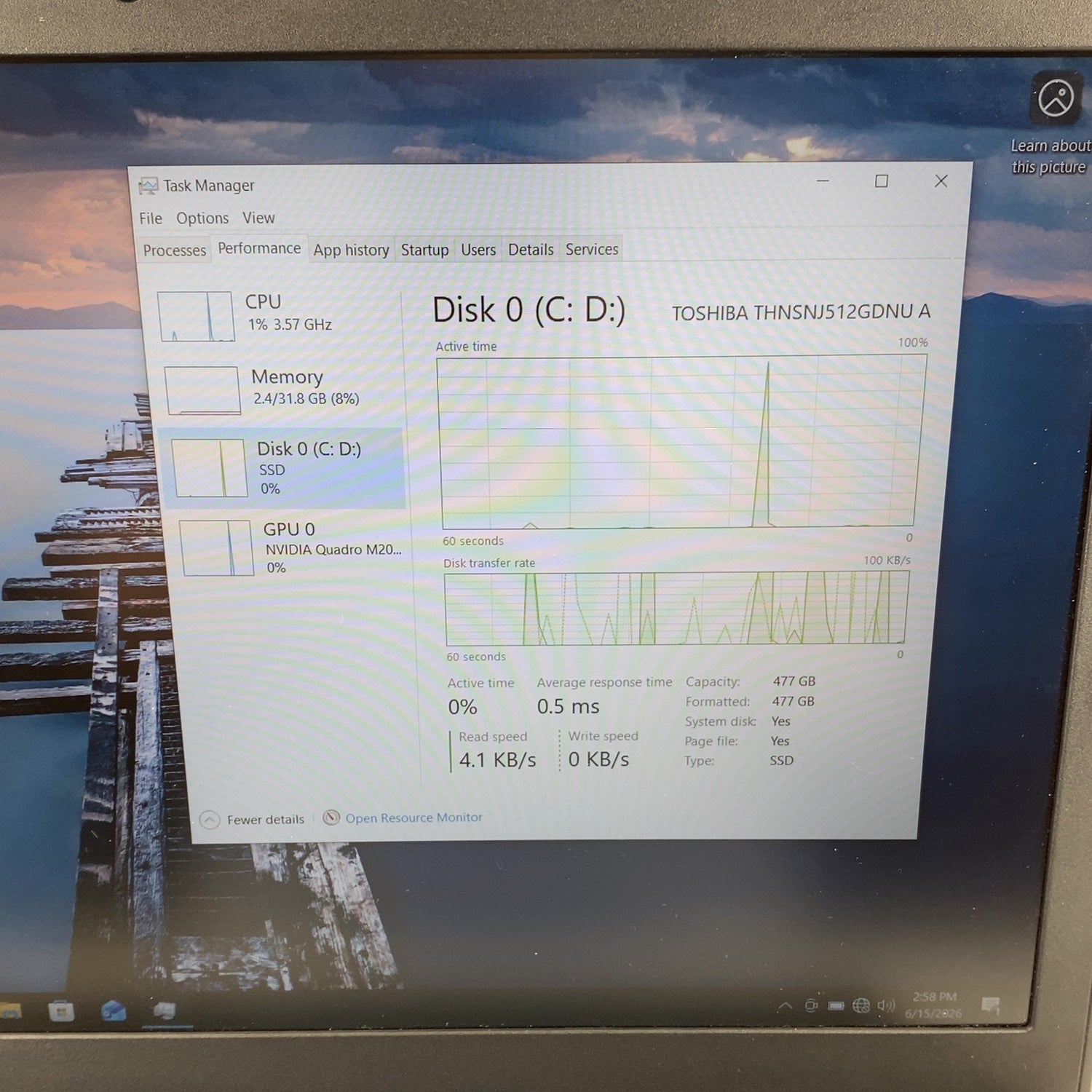Select the CPU performance graph thumbnail
1092x1092 pixels.
click(x=195, y=317)
